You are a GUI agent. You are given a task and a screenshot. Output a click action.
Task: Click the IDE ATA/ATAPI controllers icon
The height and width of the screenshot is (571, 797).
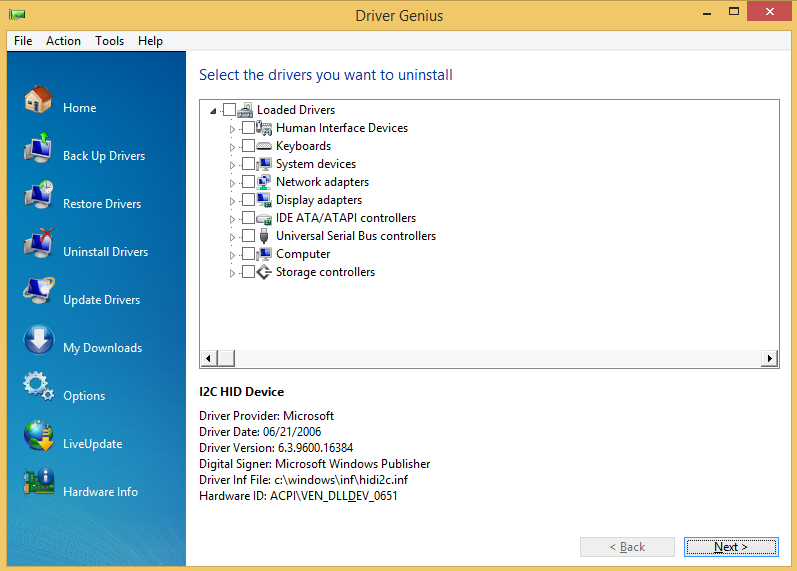(264, 218)
